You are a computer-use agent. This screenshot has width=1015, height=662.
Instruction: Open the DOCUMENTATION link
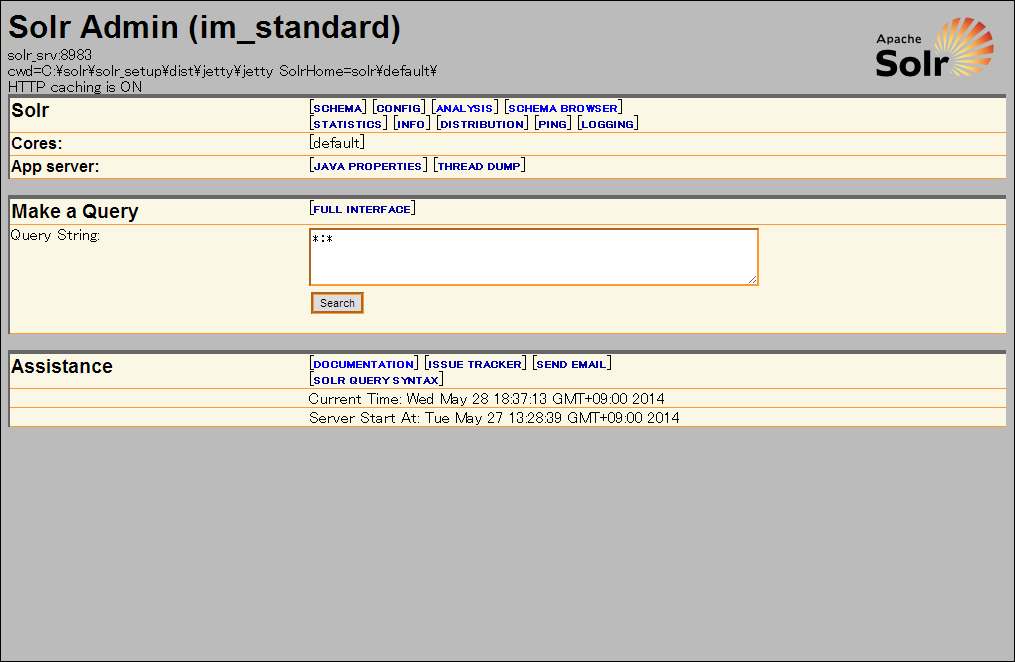pos(364,364)
